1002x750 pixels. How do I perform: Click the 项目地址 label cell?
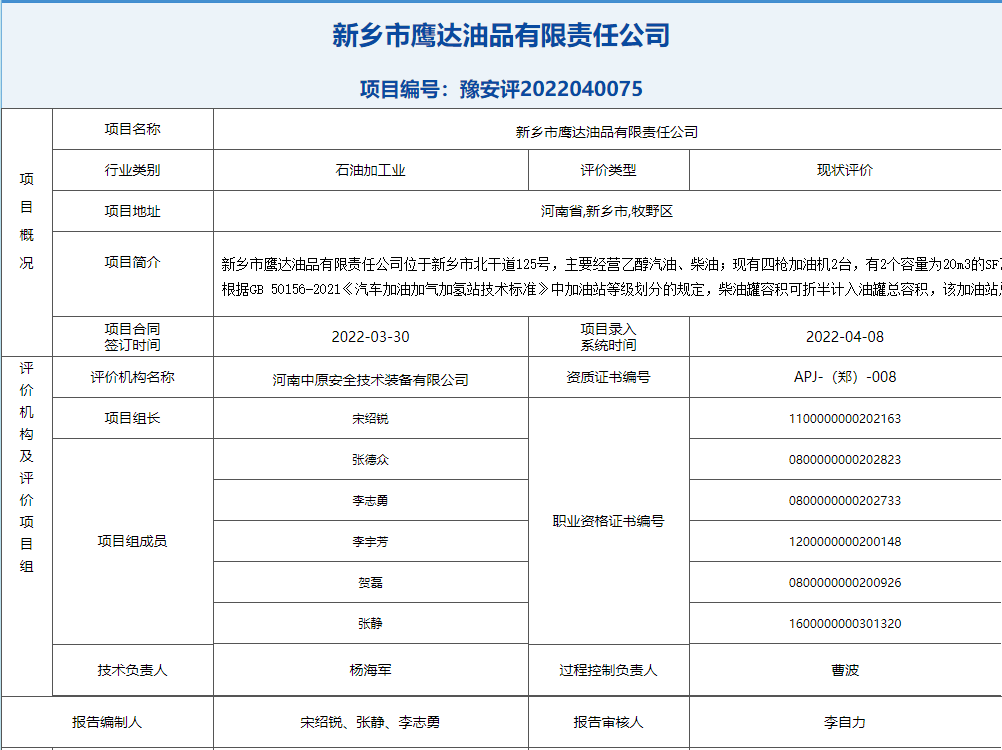tap(132, 211)
